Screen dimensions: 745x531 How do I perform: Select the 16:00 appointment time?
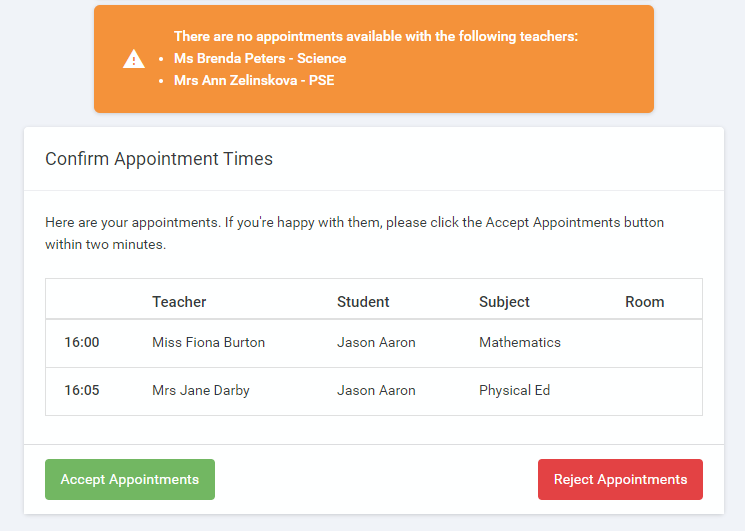point(82,342)
